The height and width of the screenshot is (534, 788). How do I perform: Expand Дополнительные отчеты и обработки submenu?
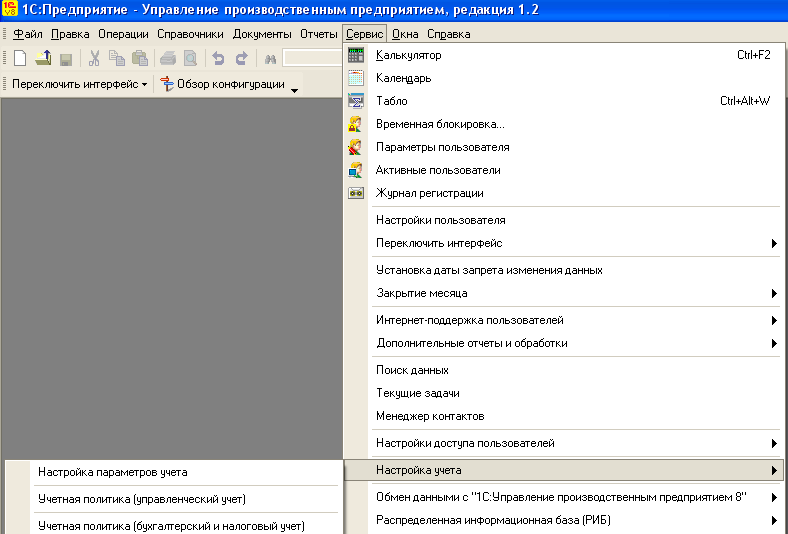click(563, 344)
